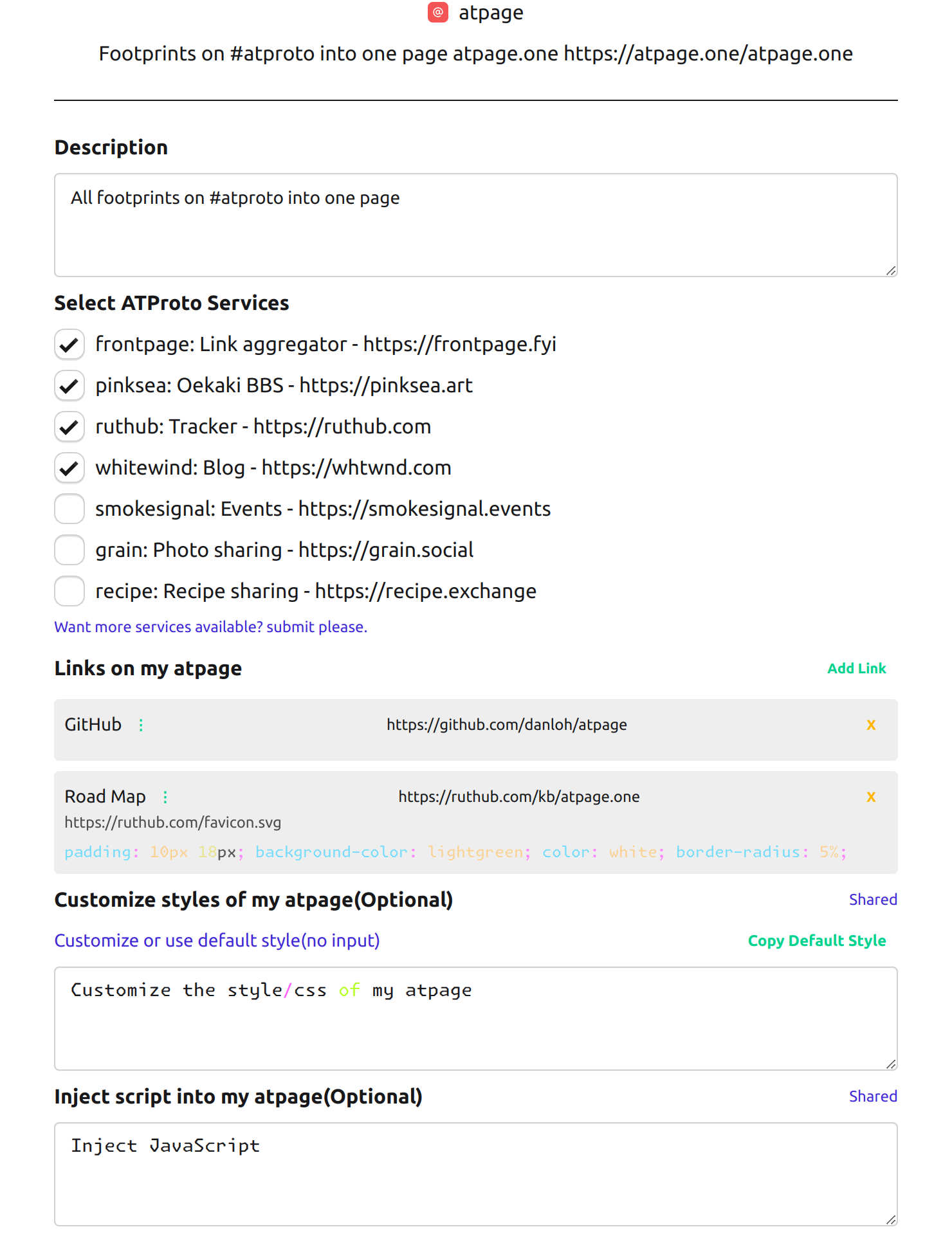Delete the Road Map link with X
Screen dimensions: 952x1236
[x=871, y=797]
